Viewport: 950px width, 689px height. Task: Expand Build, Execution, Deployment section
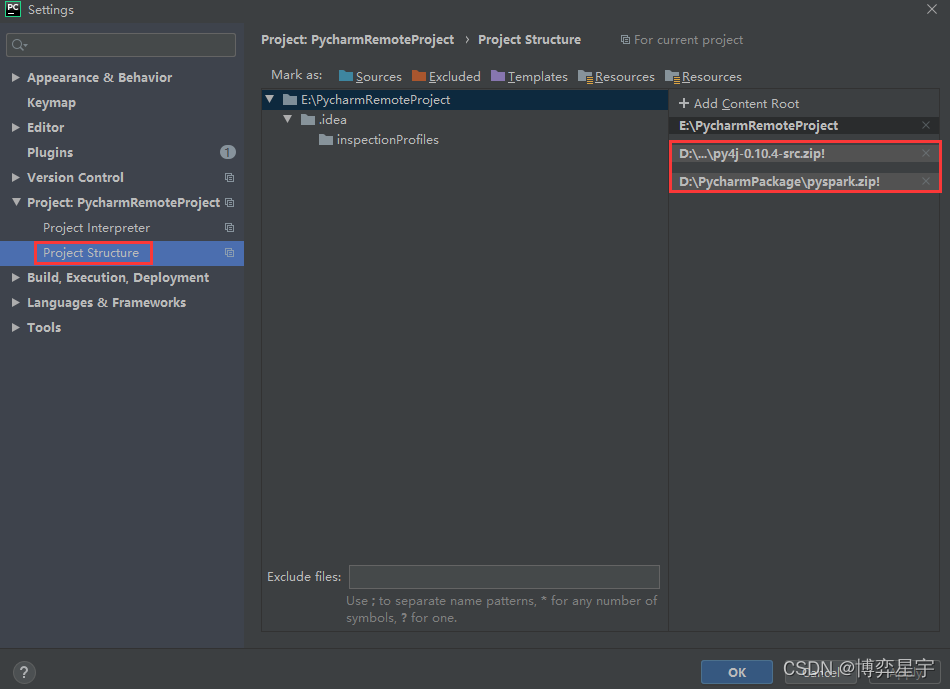click(16, 278)
